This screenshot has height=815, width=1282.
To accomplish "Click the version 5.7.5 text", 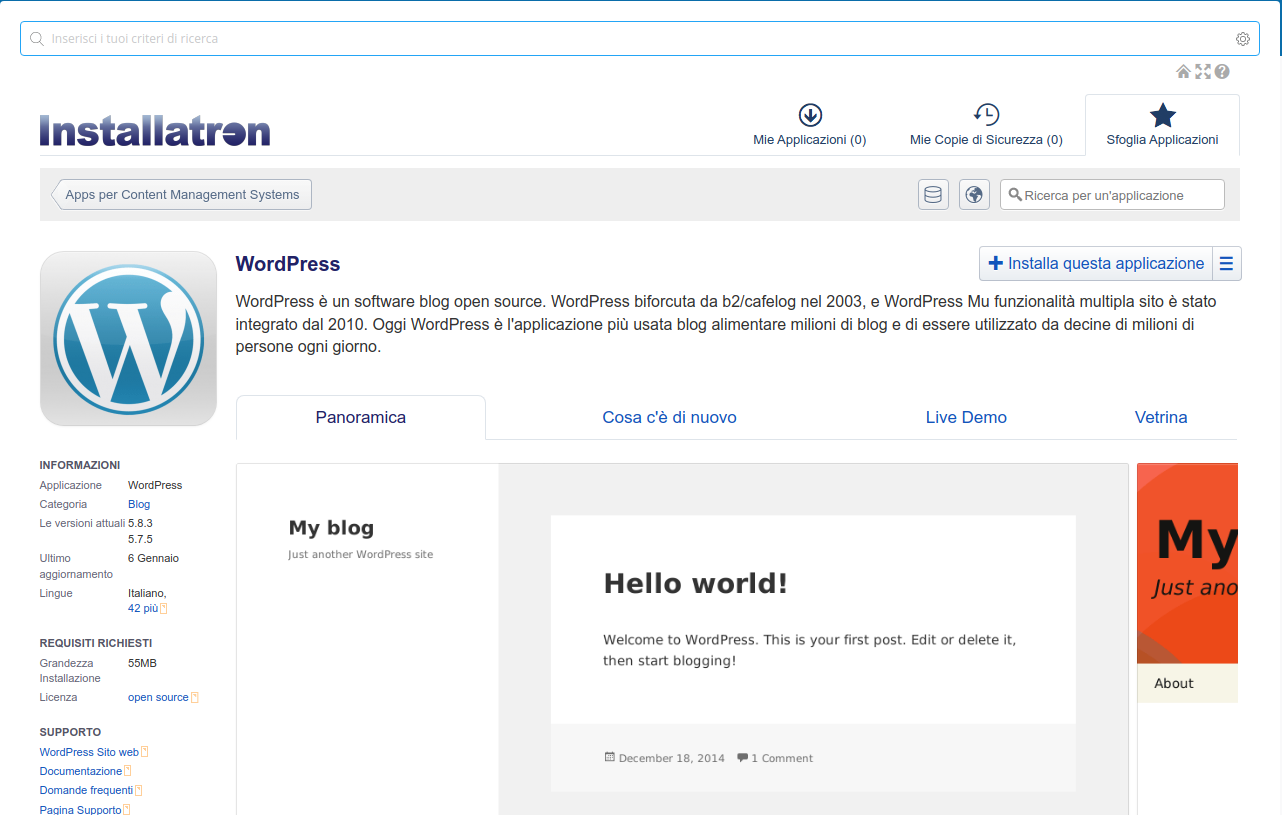I will point(140,539).
